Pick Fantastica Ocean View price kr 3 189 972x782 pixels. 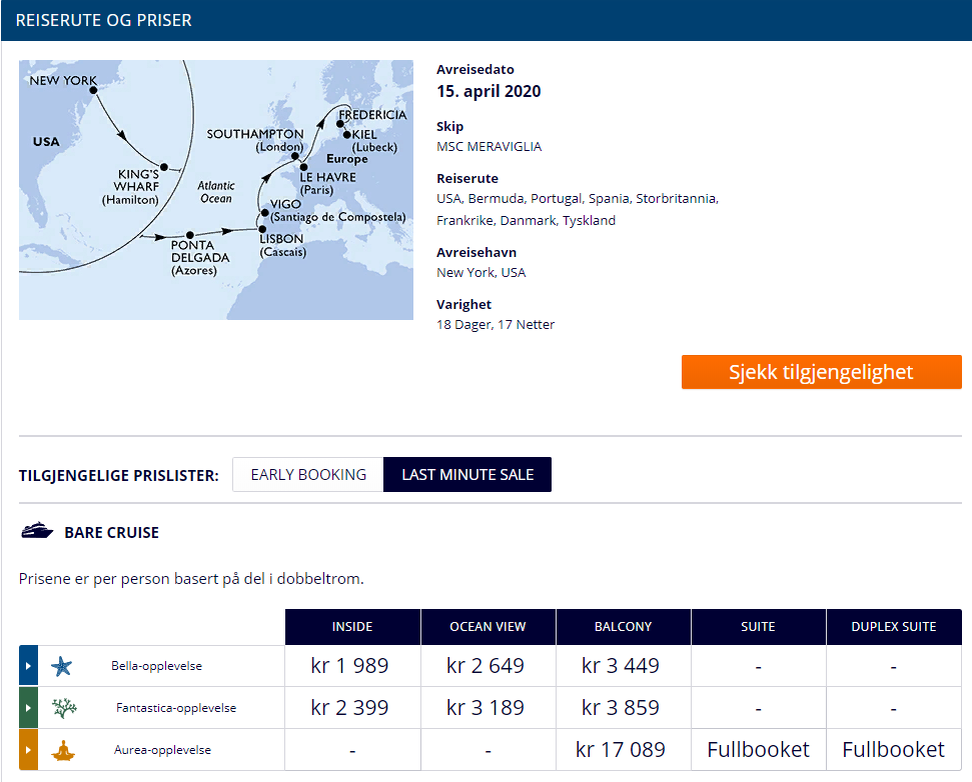pyautogui.click(x=485, y=708)
